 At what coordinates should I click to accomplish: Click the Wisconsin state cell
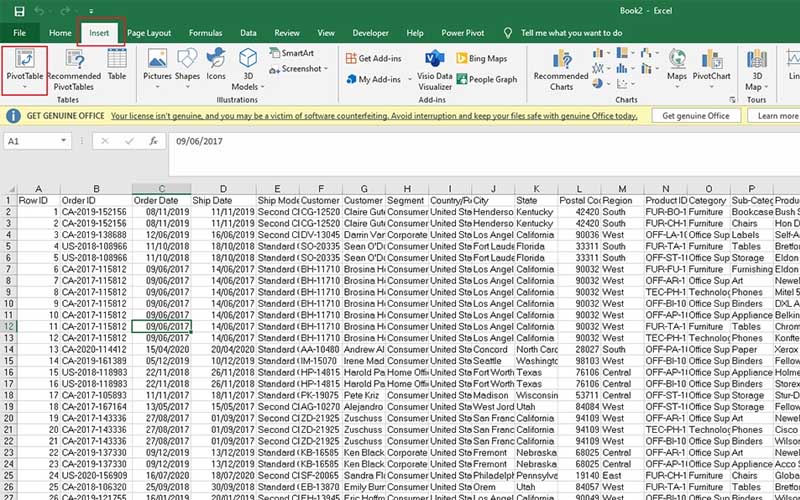536,395
